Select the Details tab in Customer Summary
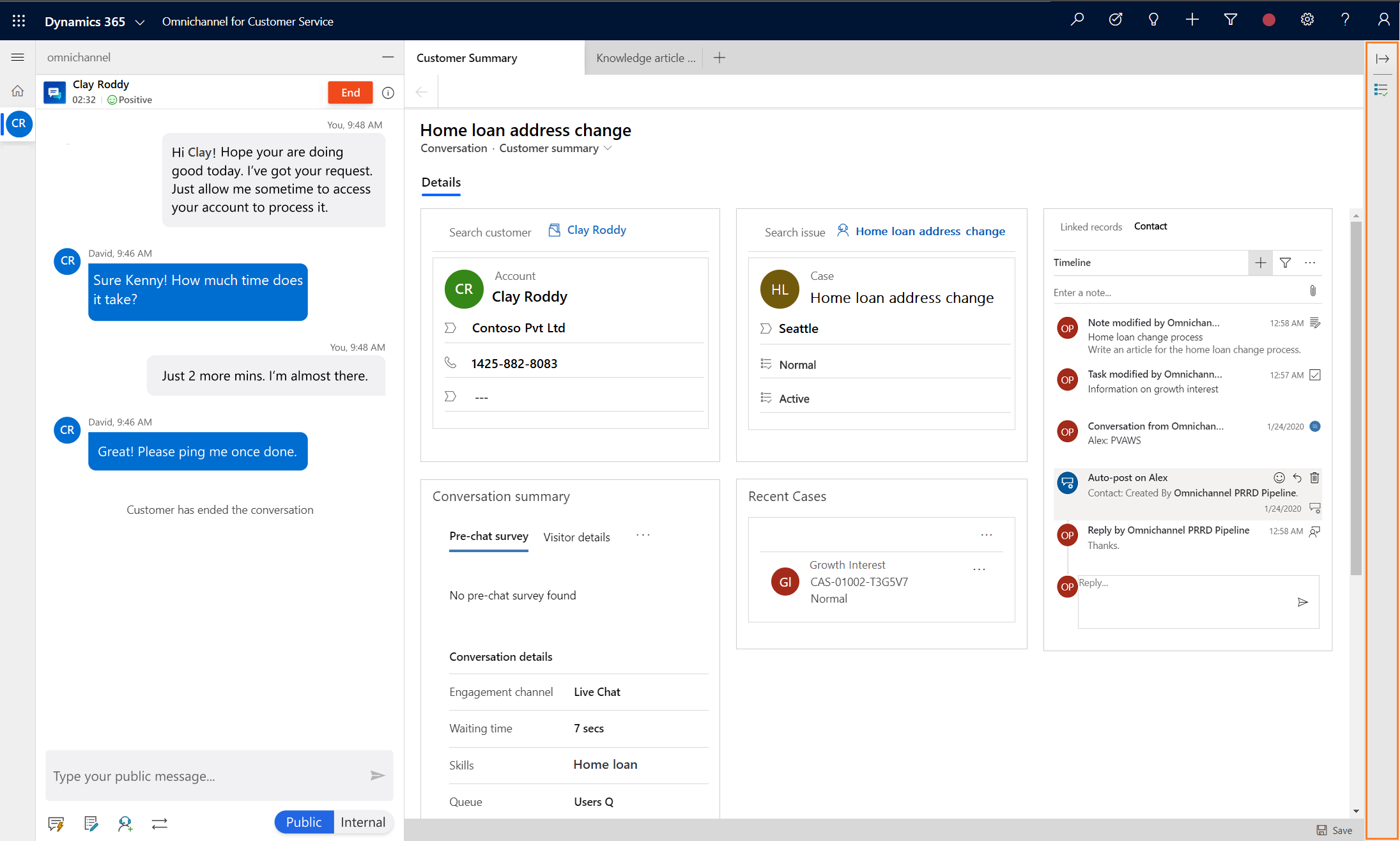Image resolution: width=1400 pixels, height=841 pixels. [440, 182]
